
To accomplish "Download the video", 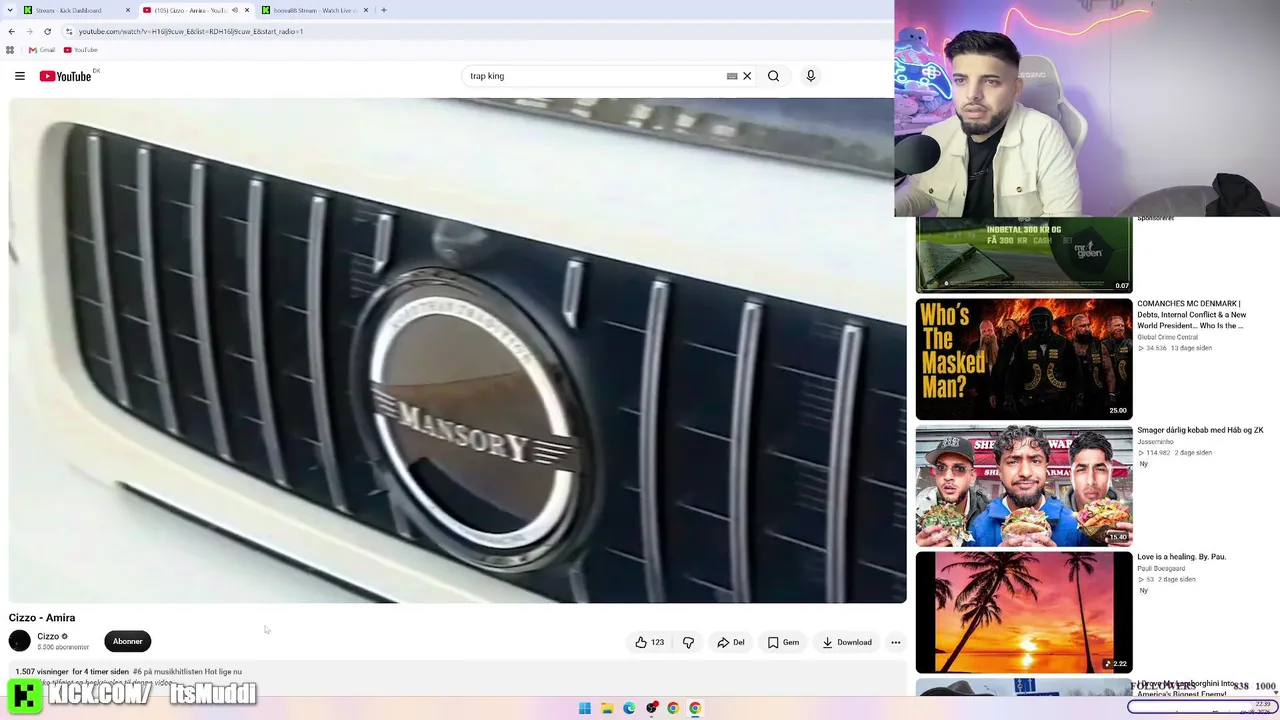I will tap(847, 642).
